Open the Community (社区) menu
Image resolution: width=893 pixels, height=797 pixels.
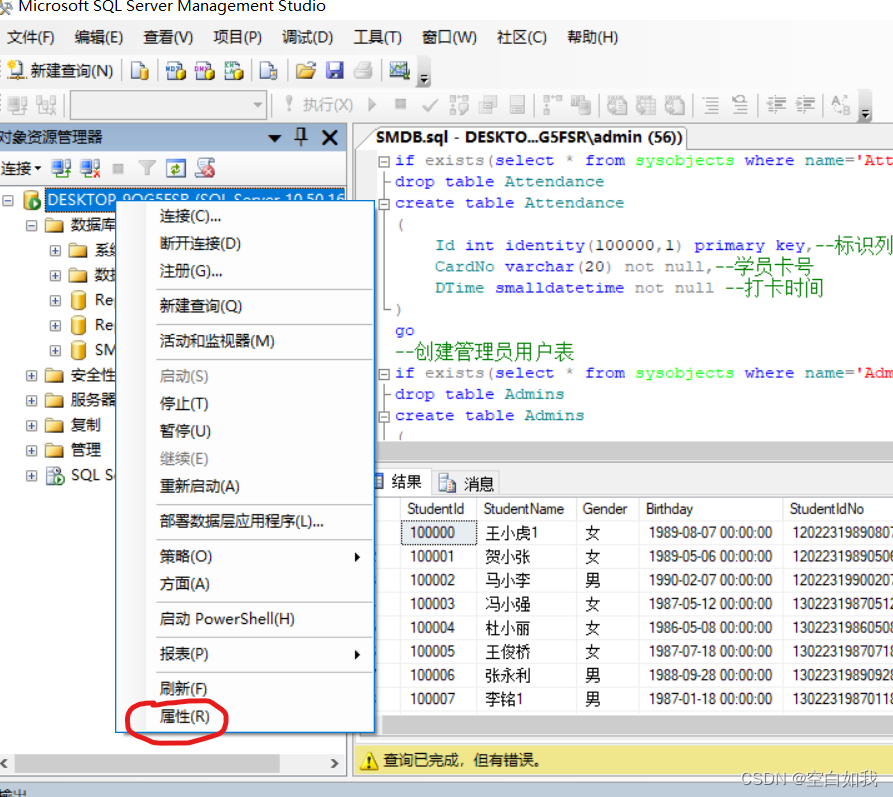tap(522, 38)
